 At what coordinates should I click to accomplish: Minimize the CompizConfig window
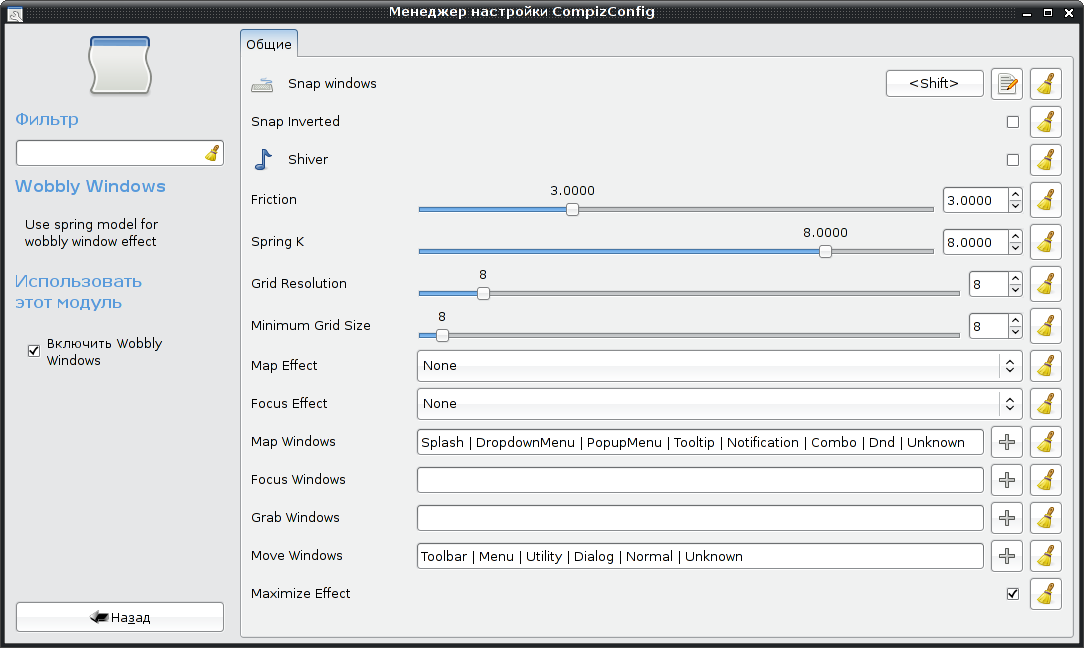click(x=1027, y=13)
